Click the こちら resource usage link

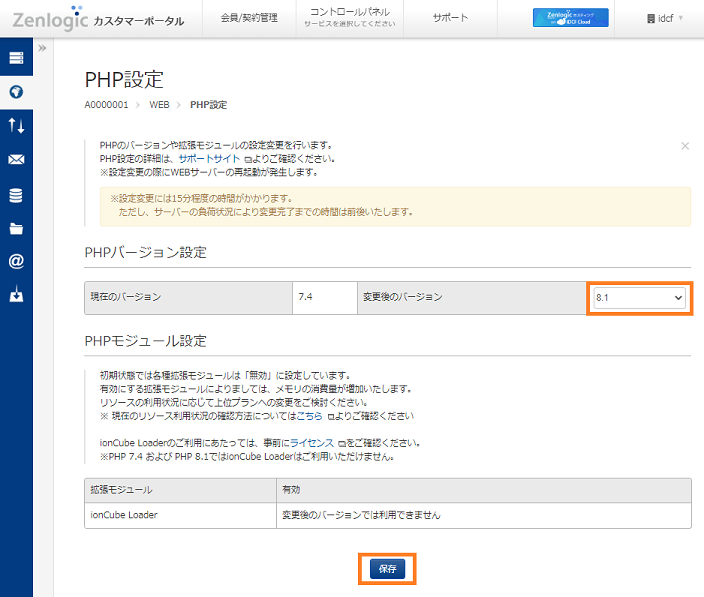click(x=309, y=415)
